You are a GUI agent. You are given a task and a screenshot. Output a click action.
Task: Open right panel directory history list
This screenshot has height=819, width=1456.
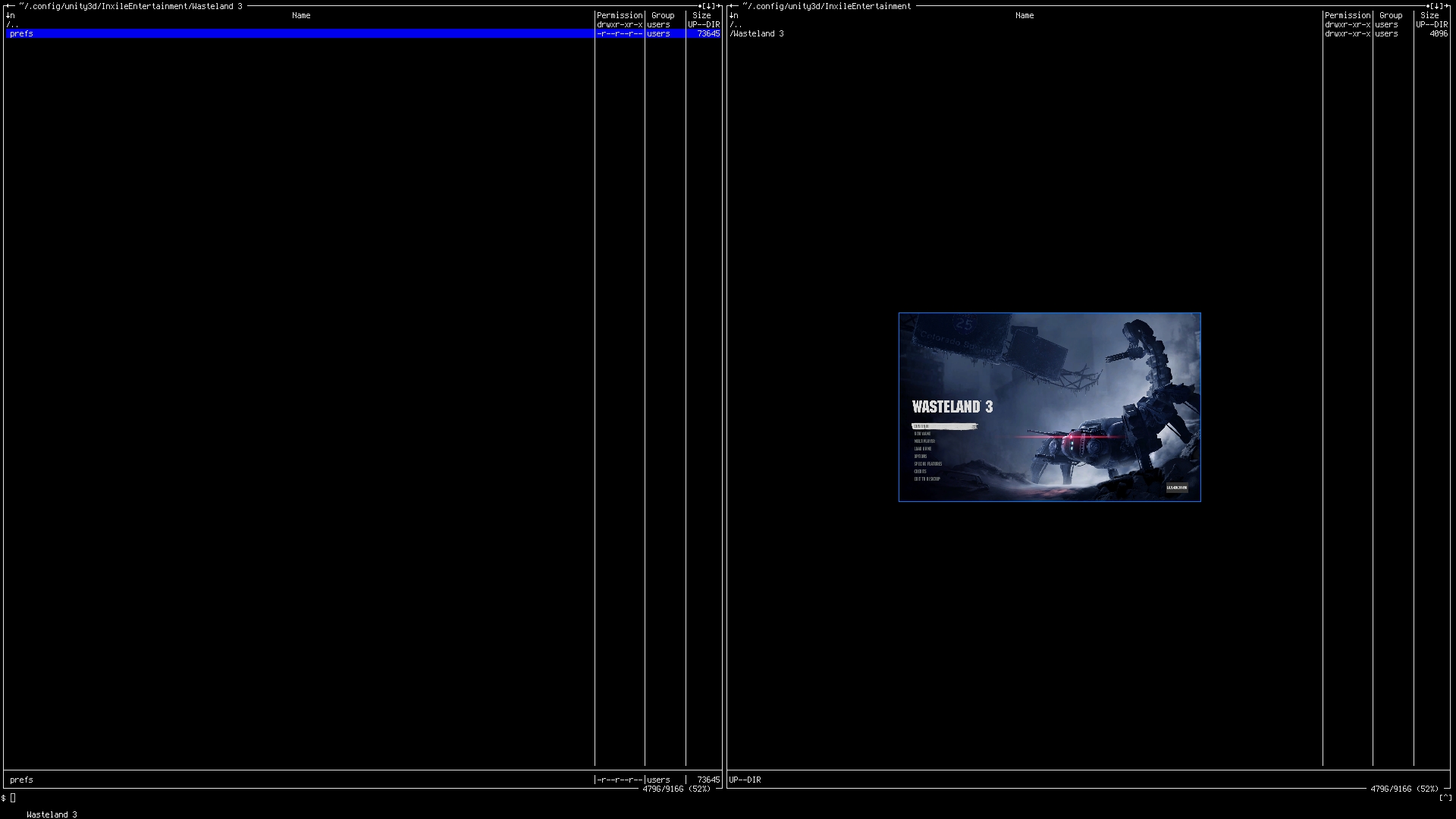(1436, 6)
